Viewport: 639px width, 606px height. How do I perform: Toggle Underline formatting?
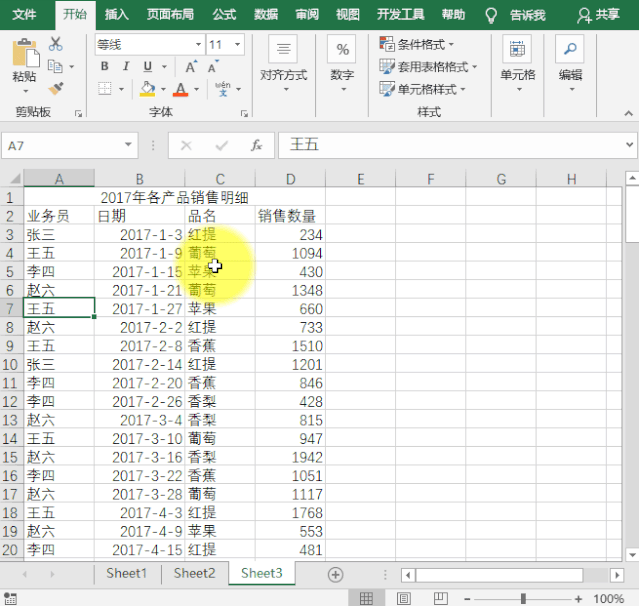tap(146, 66)
